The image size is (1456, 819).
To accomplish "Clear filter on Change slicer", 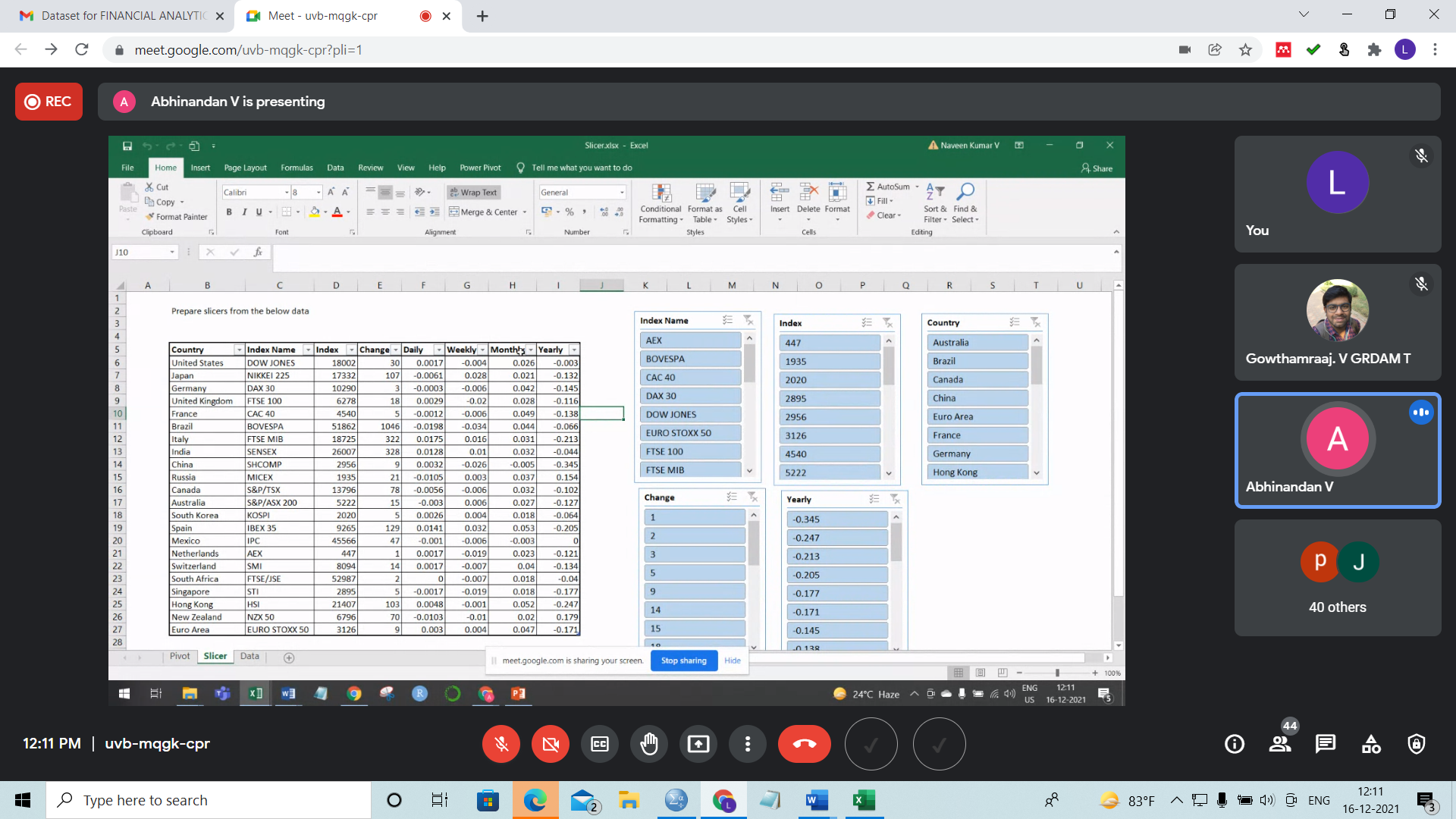I will [752, 497].
